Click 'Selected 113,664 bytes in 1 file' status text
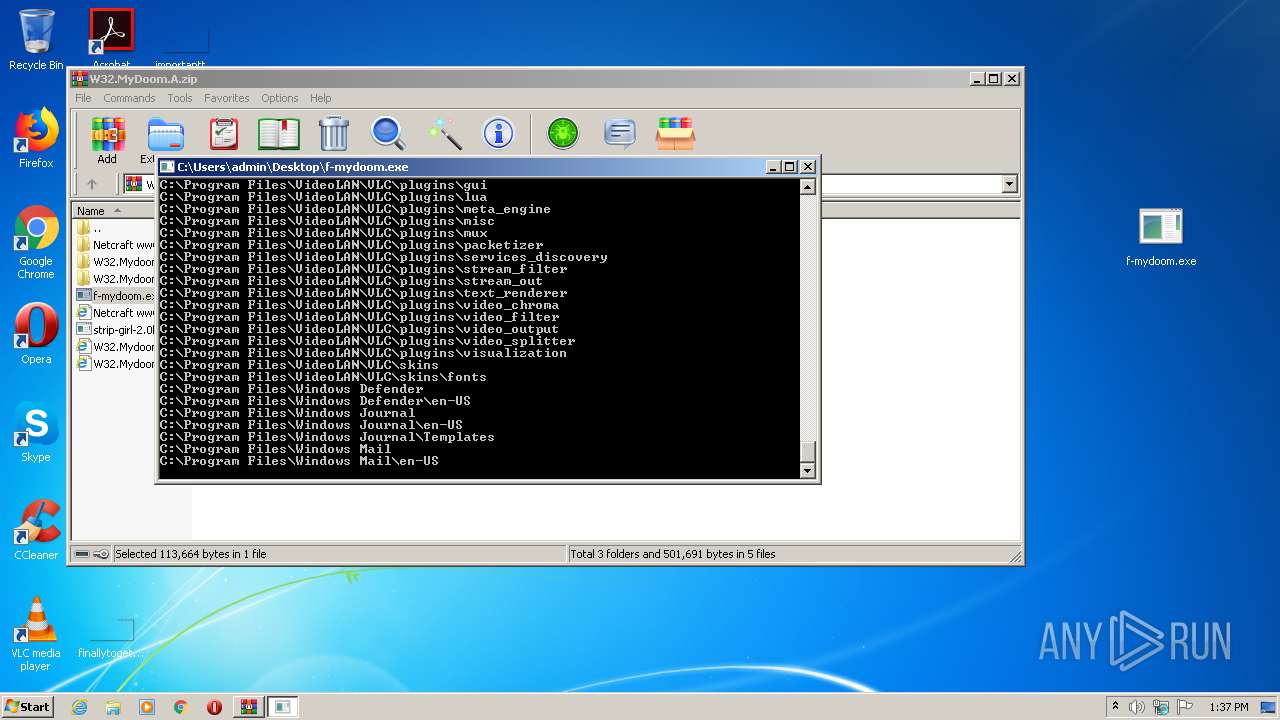 tap(191, 554)
